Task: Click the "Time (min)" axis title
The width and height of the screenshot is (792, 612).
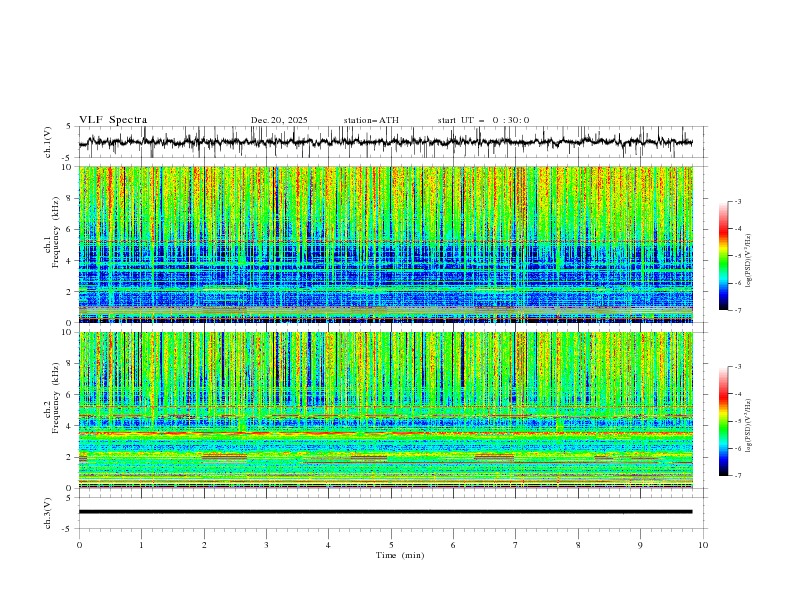Action: 400,555
